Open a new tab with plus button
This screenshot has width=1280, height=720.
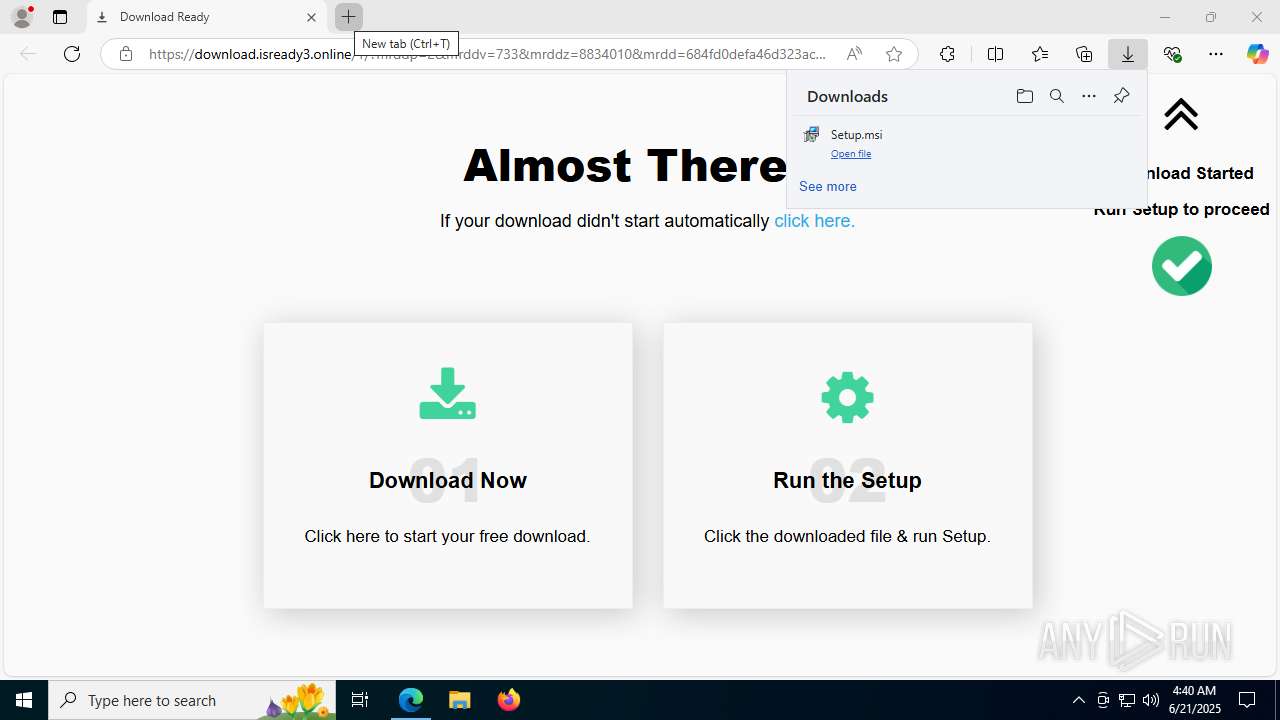click(348, 17)
